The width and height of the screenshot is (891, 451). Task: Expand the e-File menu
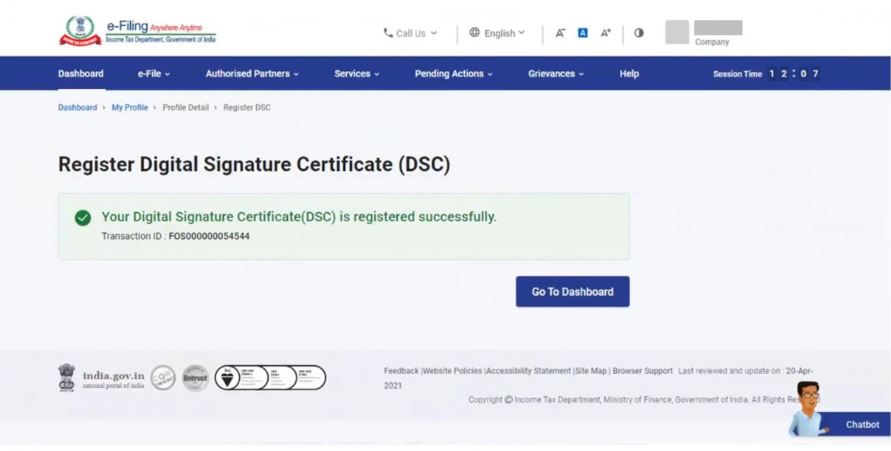[x=154, y=74]
